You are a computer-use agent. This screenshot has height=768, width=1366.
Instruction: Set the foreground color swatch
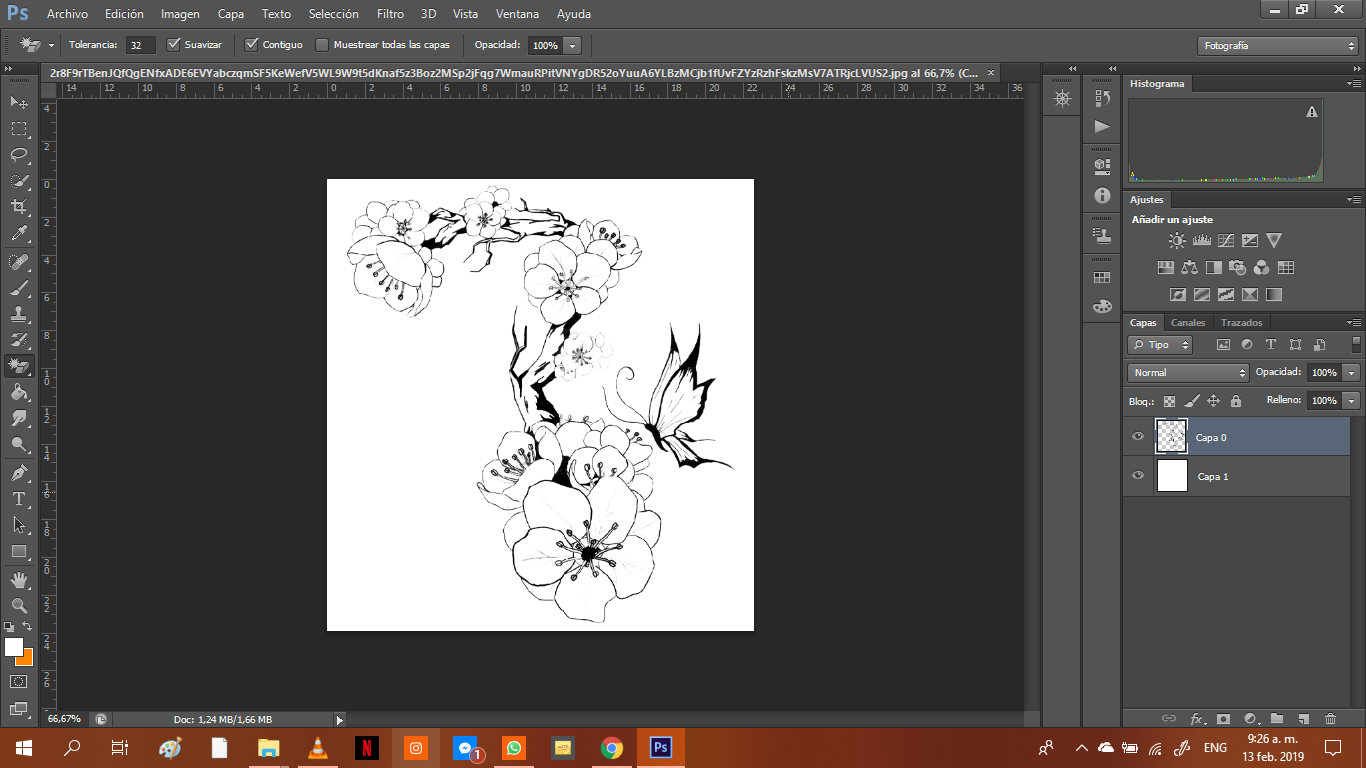coord(13,647)
